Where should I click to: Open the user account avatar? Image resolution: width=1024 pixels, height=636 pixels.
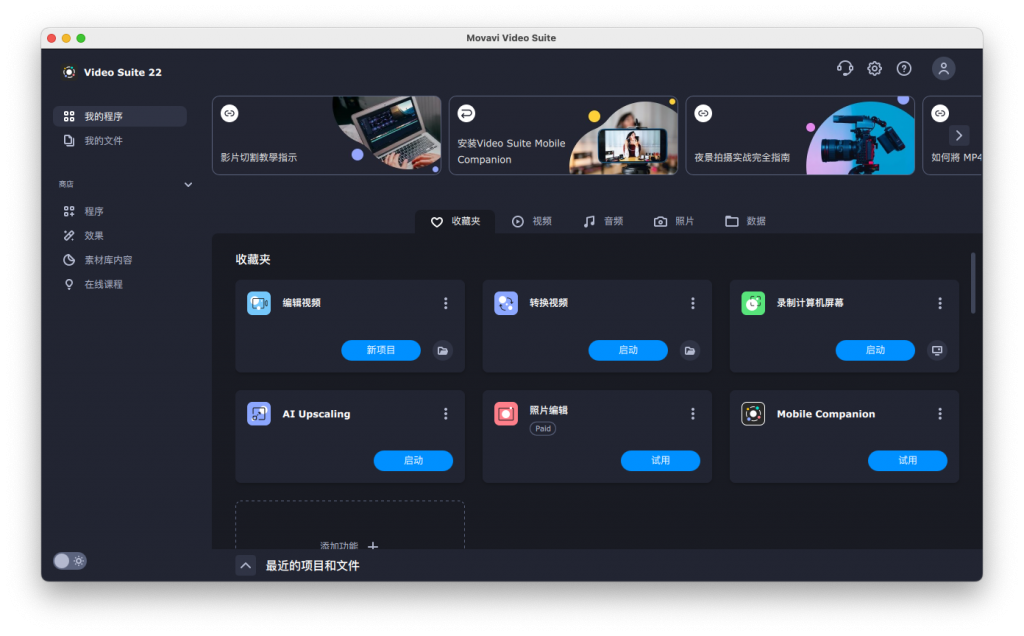pyautogui.click(x=943, y=69)
